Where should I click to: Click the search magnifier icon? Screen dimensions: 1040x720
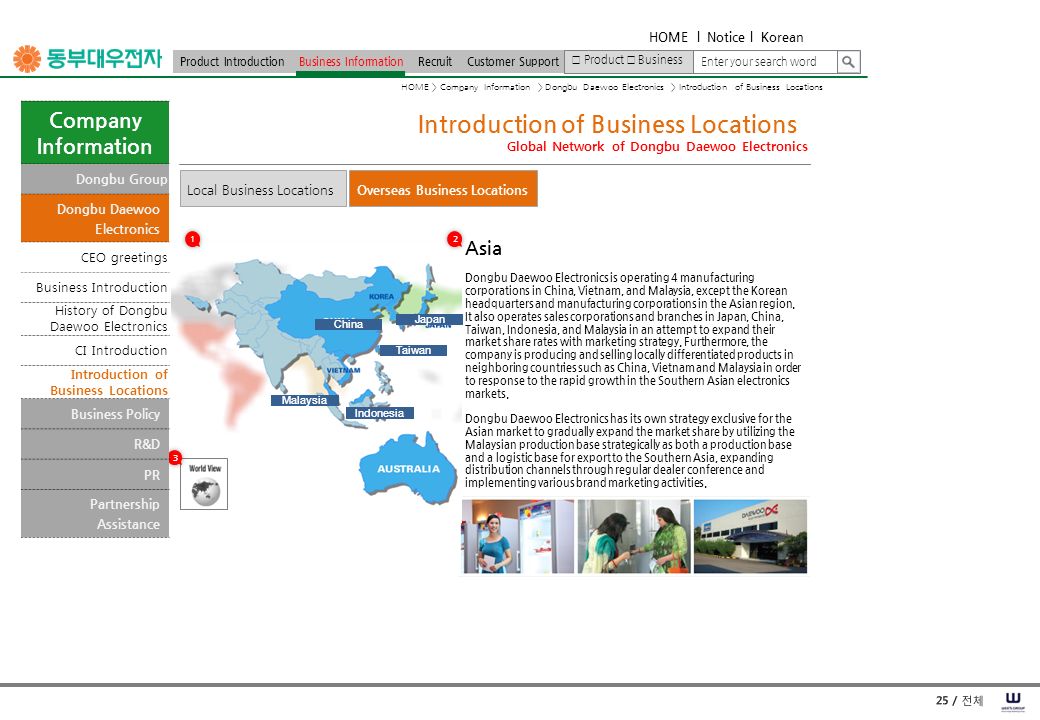[x=848, y=62]
